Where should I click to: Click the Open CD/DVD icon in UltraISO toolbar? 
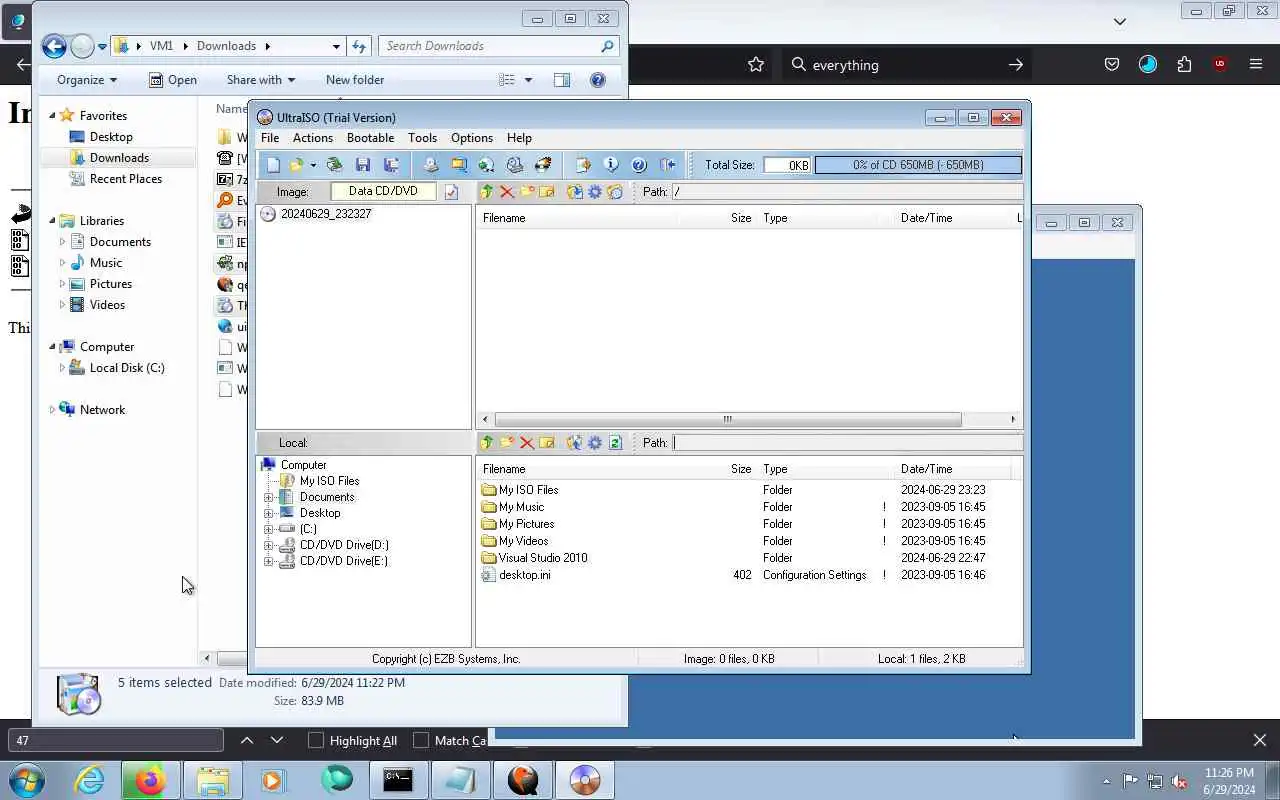coord(334,165)
